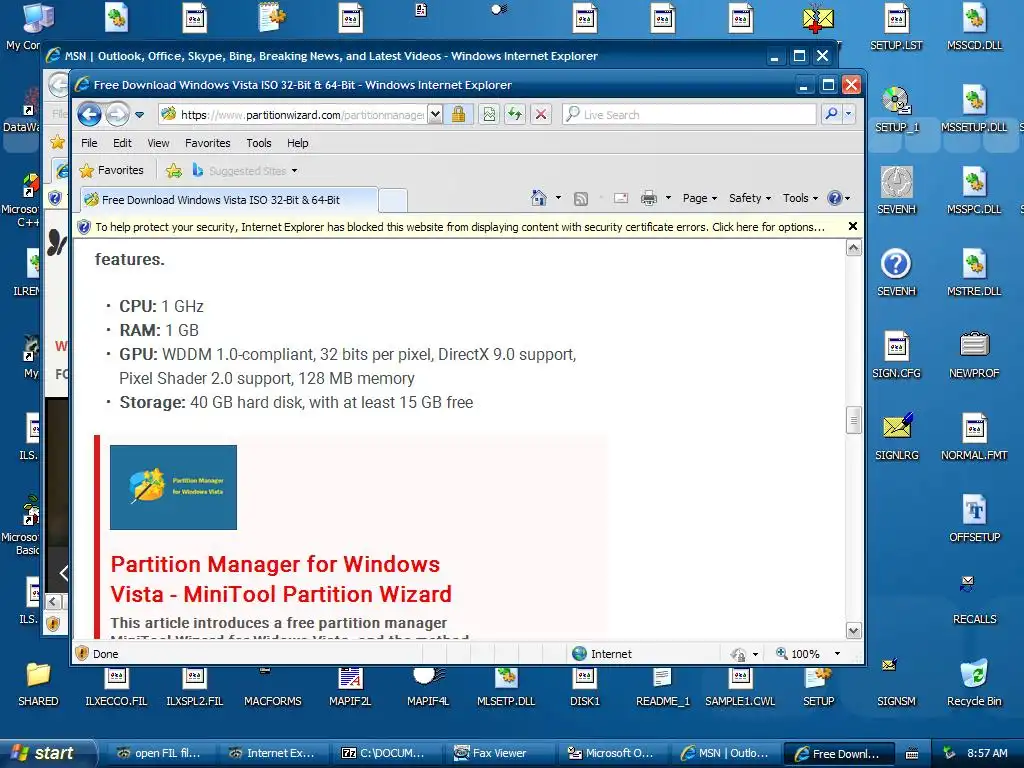Stop loading with the red X icon
Screen dimensions: 1024x768
click(541, 115)
